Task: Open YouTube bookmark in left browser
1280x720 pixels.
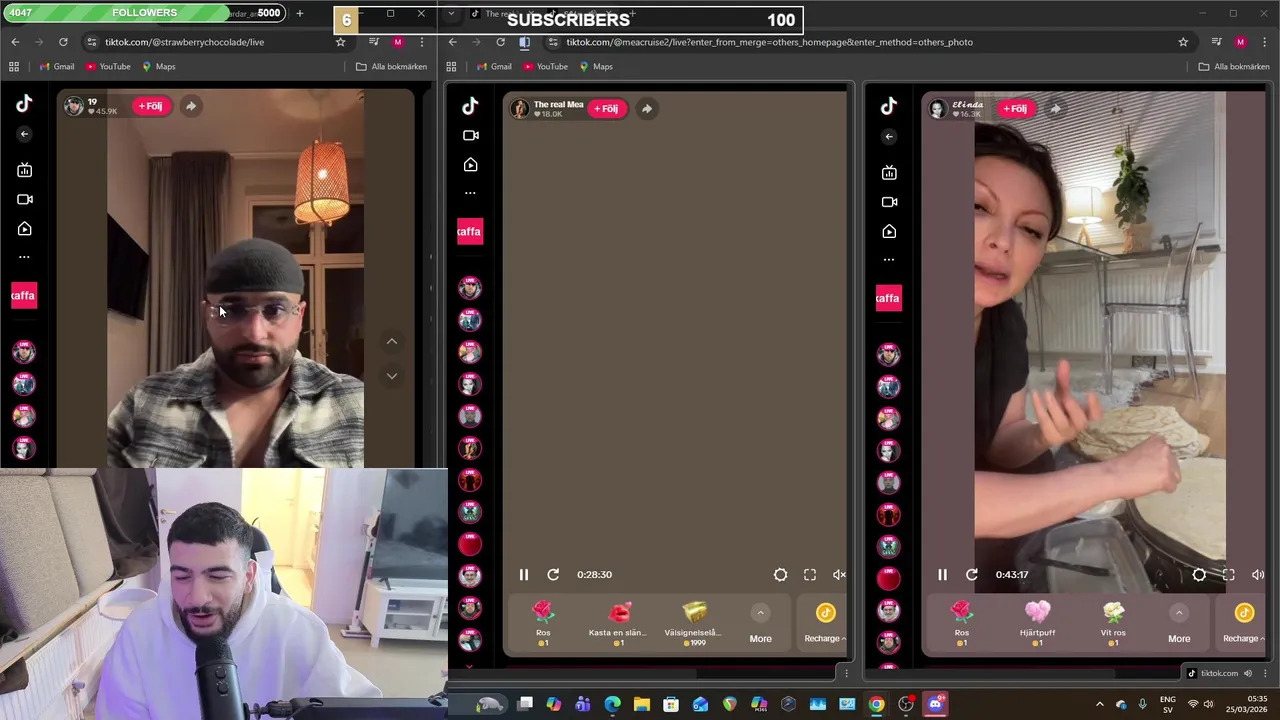Action: pos(108,66)
